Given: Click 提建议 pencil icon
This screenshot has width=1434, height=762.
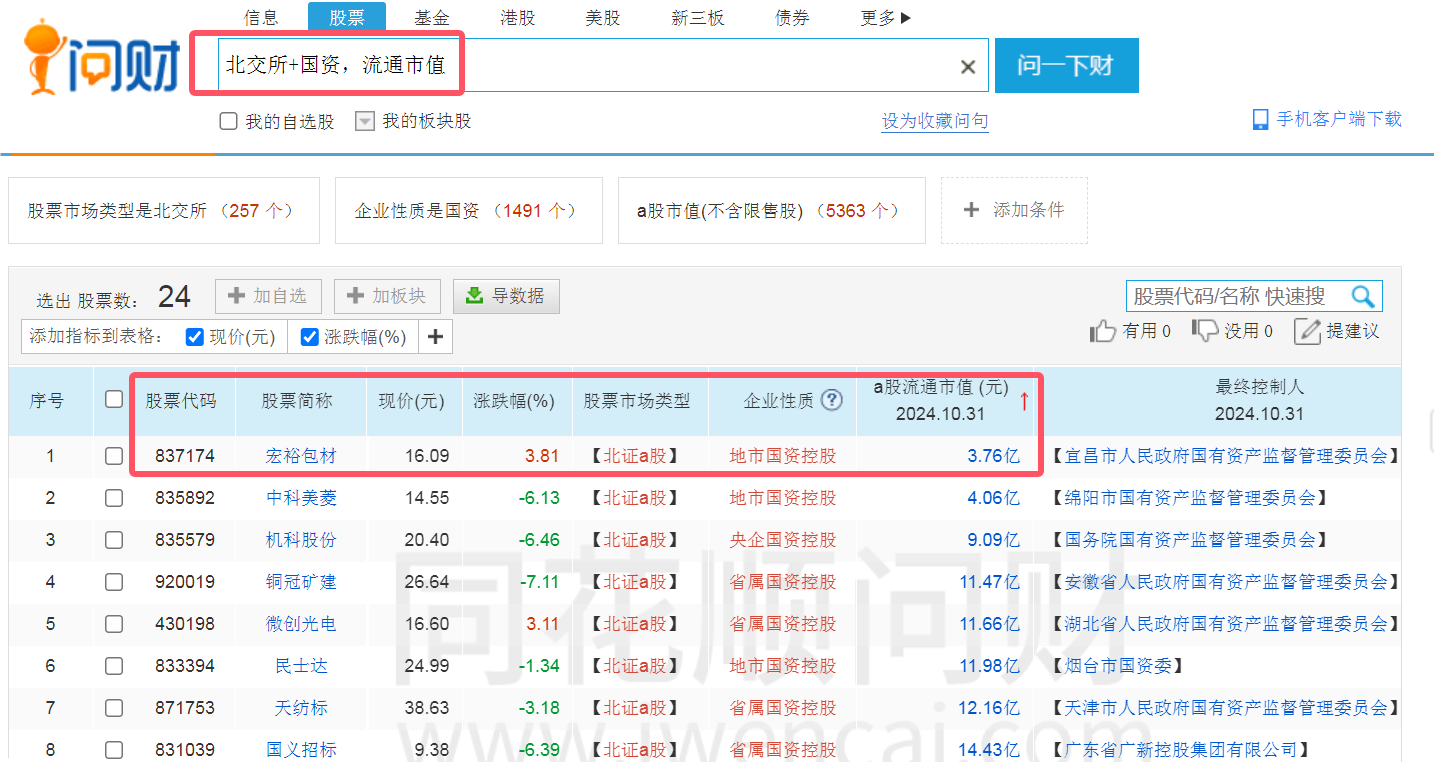Looking at the screenshot, I should [x=1308, y=331].
